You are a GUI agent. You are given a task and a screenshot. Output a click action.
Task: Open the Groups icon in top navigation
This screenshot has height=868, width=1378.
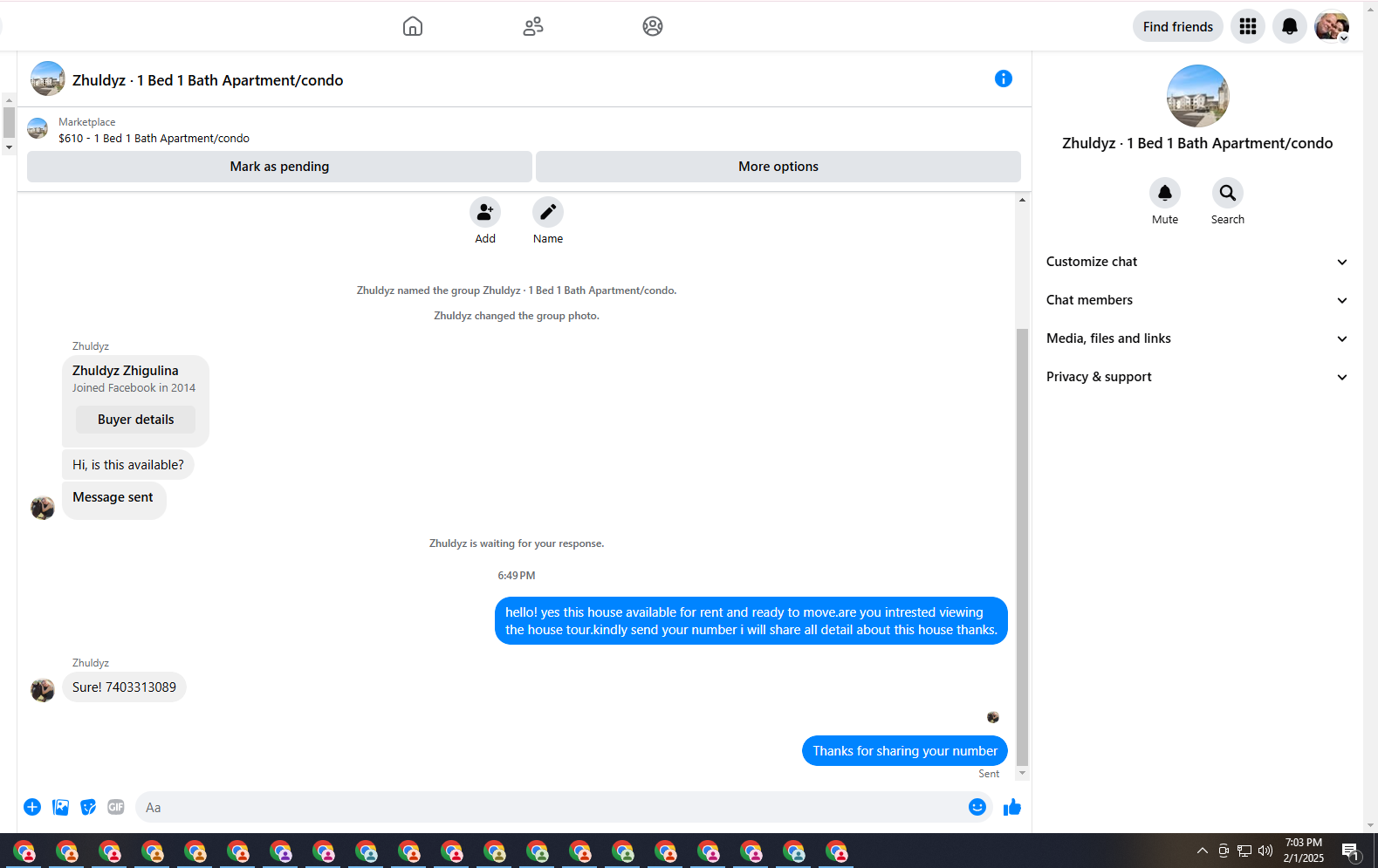pyautogui.click(x=653, y=26)
